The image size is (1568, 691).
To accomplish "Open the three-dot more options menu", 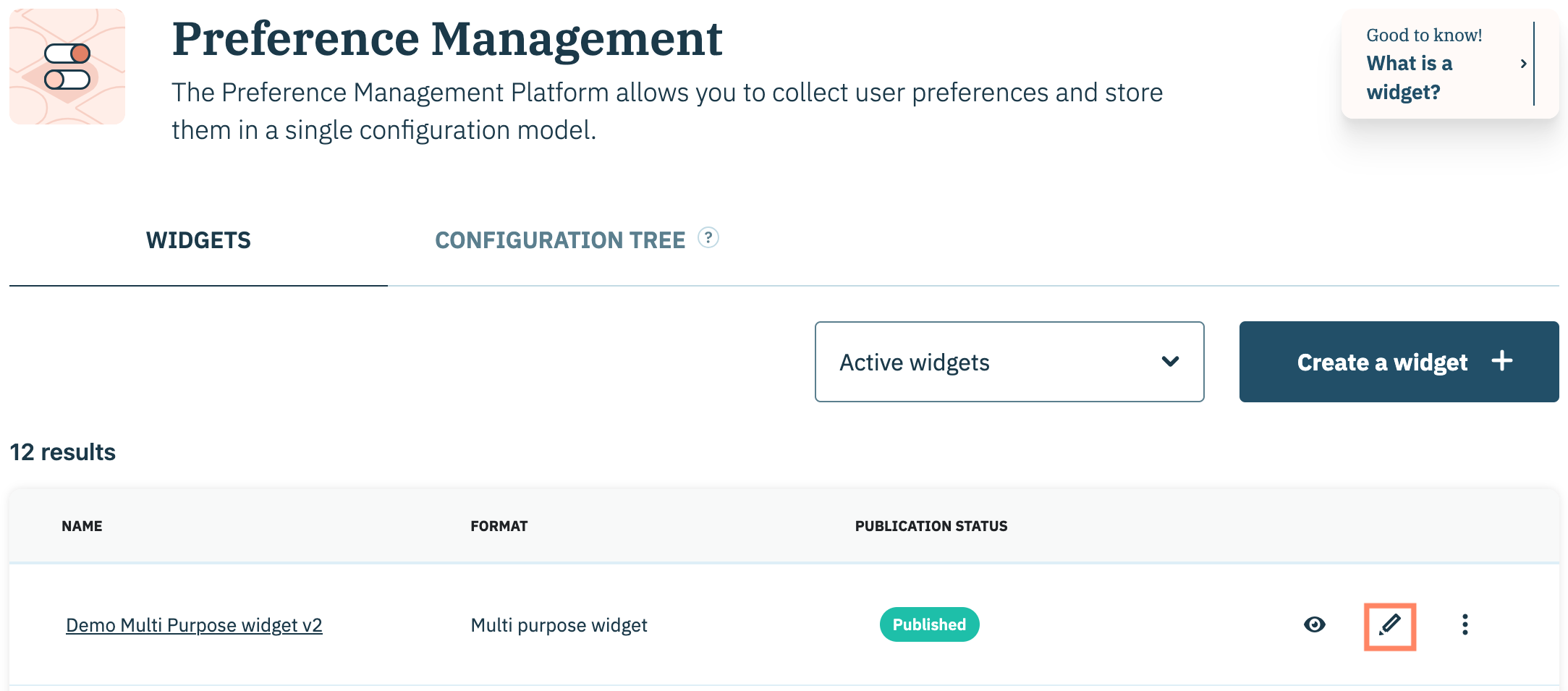I will click(1465, 624).
